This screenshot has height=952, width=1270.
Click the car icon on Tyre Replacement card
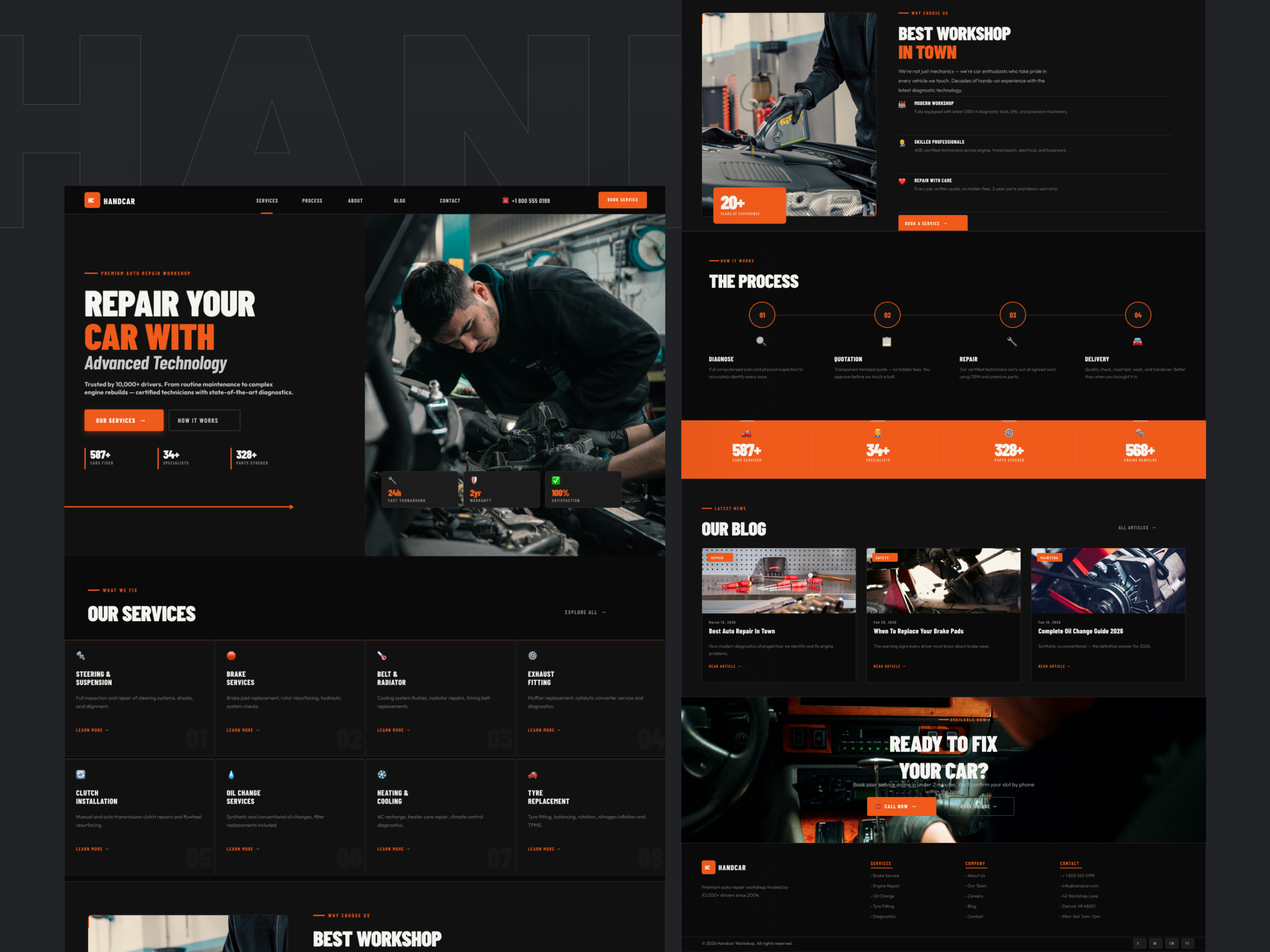tap(532, 774)
